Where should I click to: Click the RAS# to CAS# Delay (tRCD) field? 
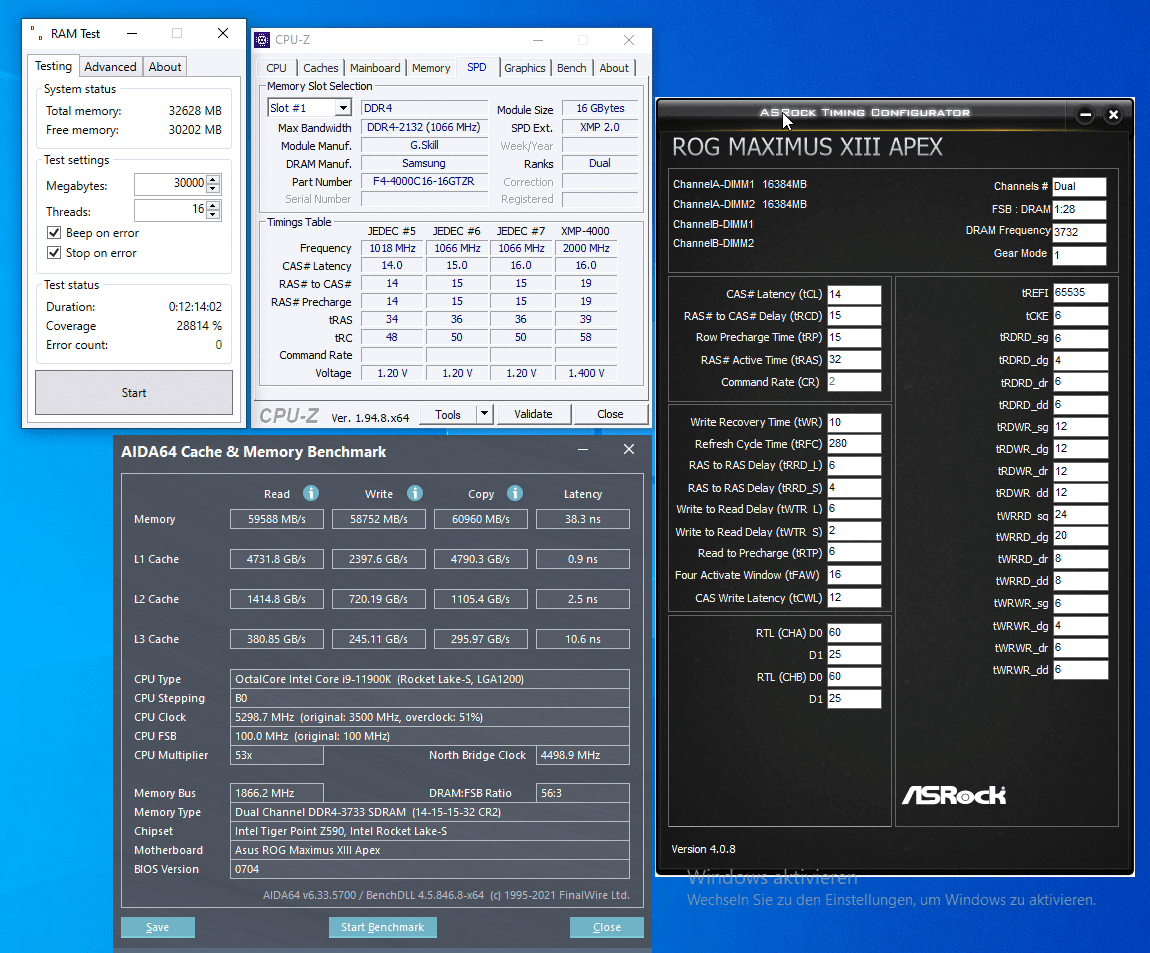[x=854, y=315]
